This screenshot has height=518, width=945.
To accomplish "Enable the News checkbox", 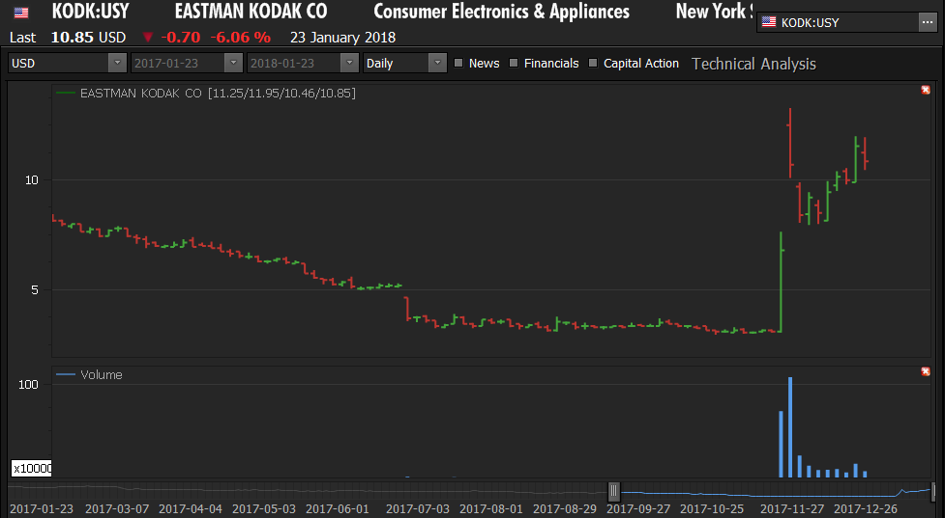I will coord(459,63).
